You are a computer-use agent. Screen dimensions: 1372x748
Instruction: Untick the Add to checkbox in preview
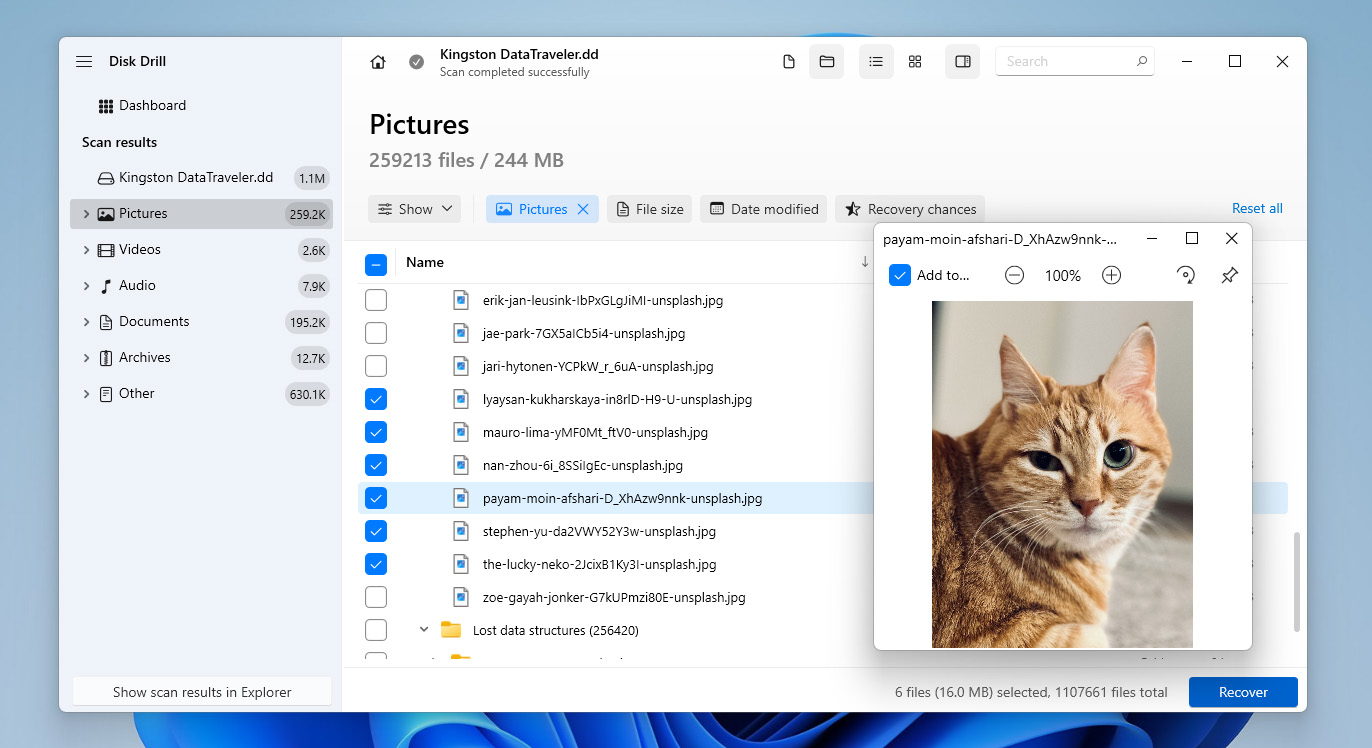[x=900, y=276]
